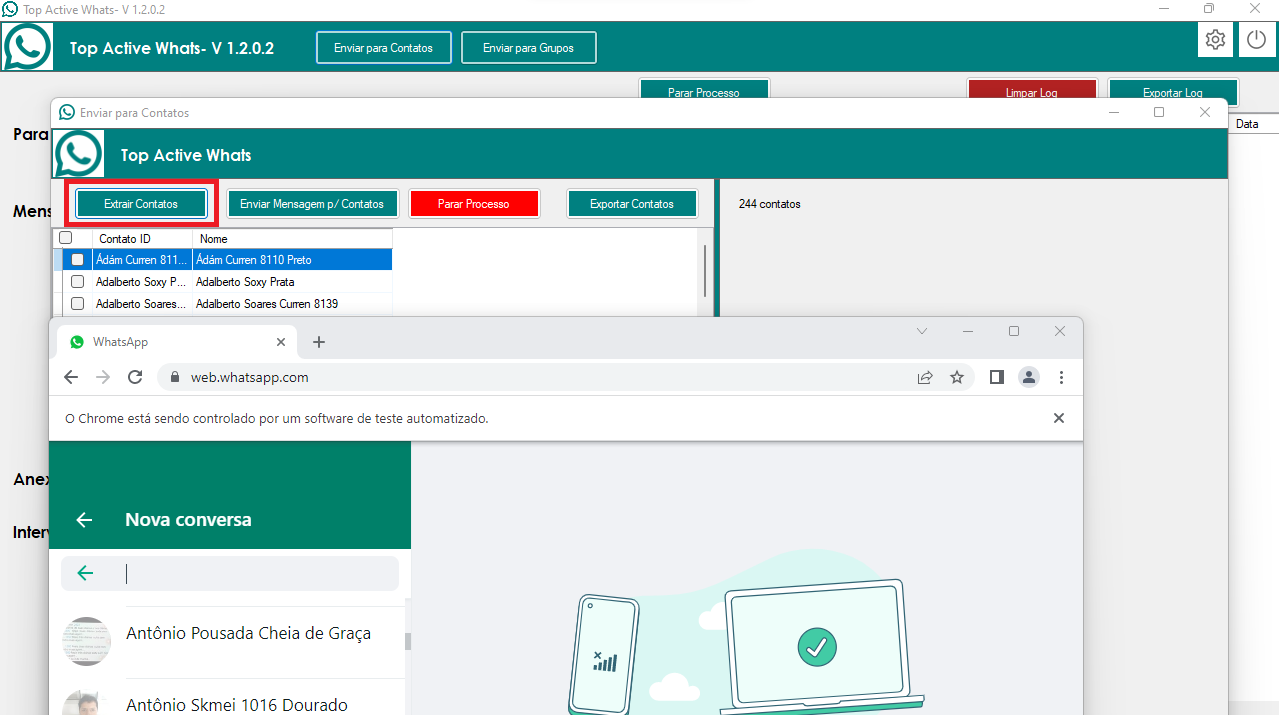Image resolution: width=1279 pixels, height=715 pixels.
Task: Check Adalberto Soares Curren 8139 row
Action: click(x=77, y=304)
